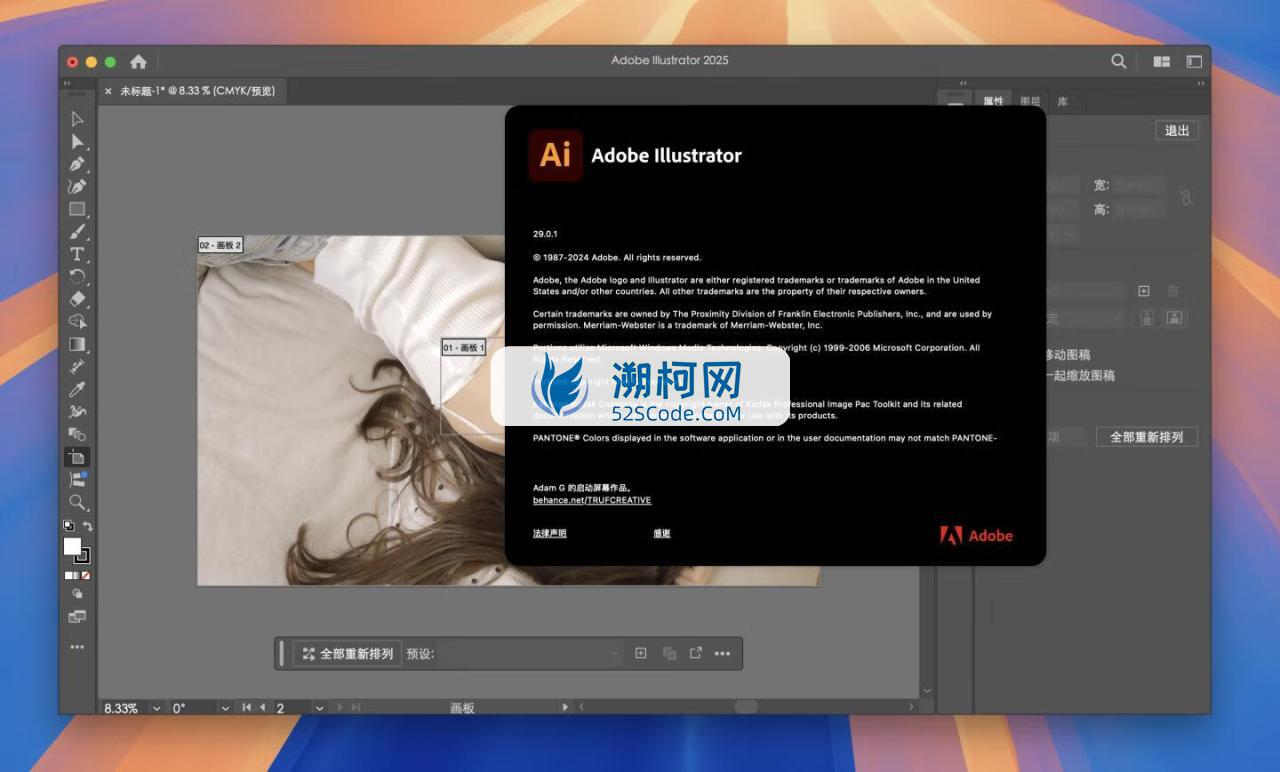1280x772 pixels.
Task: Create new artboard in Properties panel
Action: point(1144,291)
